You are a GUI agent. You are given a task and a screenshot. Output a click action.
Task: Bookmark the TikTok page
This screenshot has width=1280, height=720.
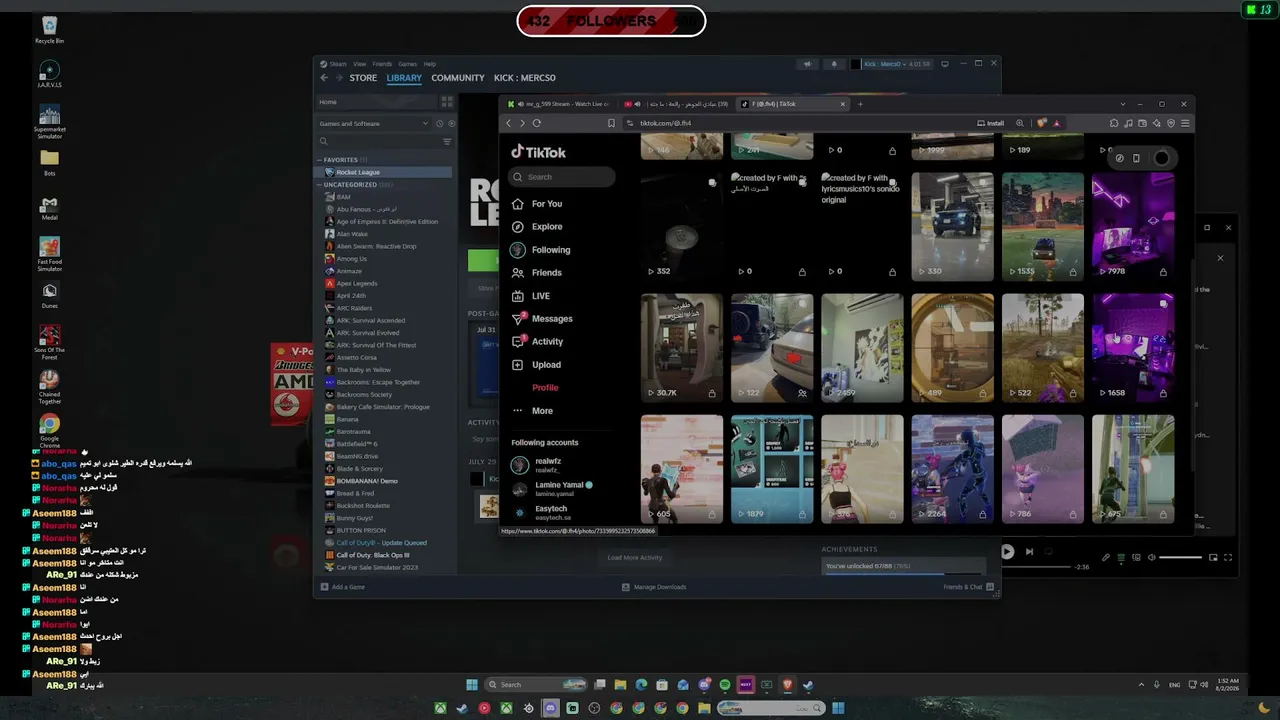point(611,123)
